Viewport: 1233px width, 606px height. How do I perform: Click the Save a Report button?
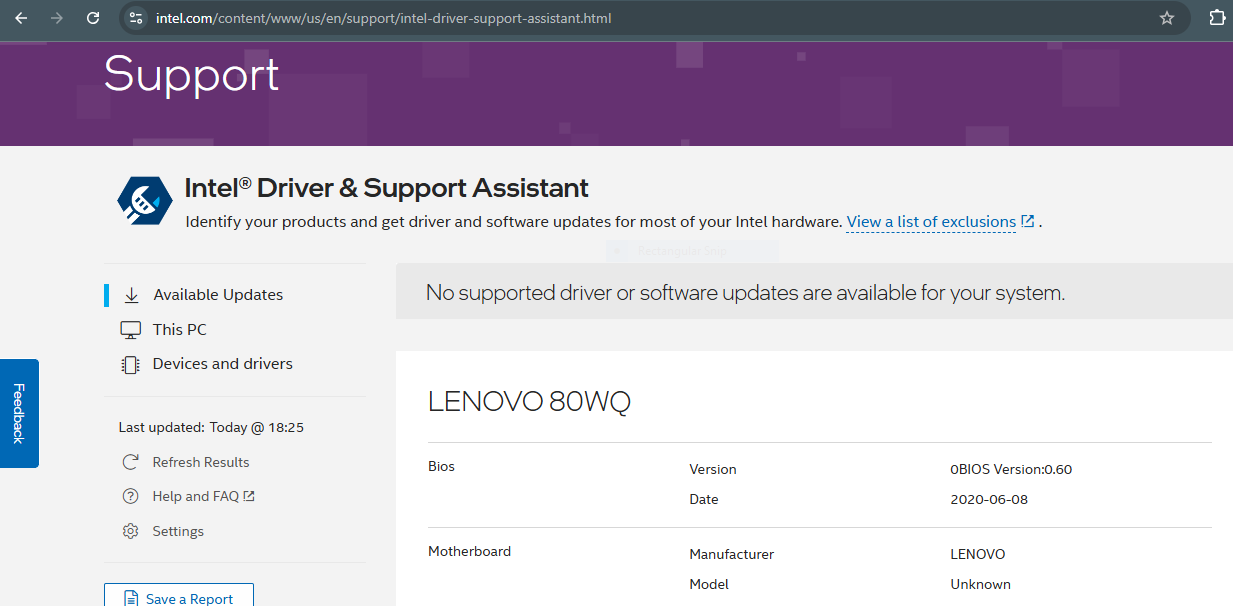point(179,596)
